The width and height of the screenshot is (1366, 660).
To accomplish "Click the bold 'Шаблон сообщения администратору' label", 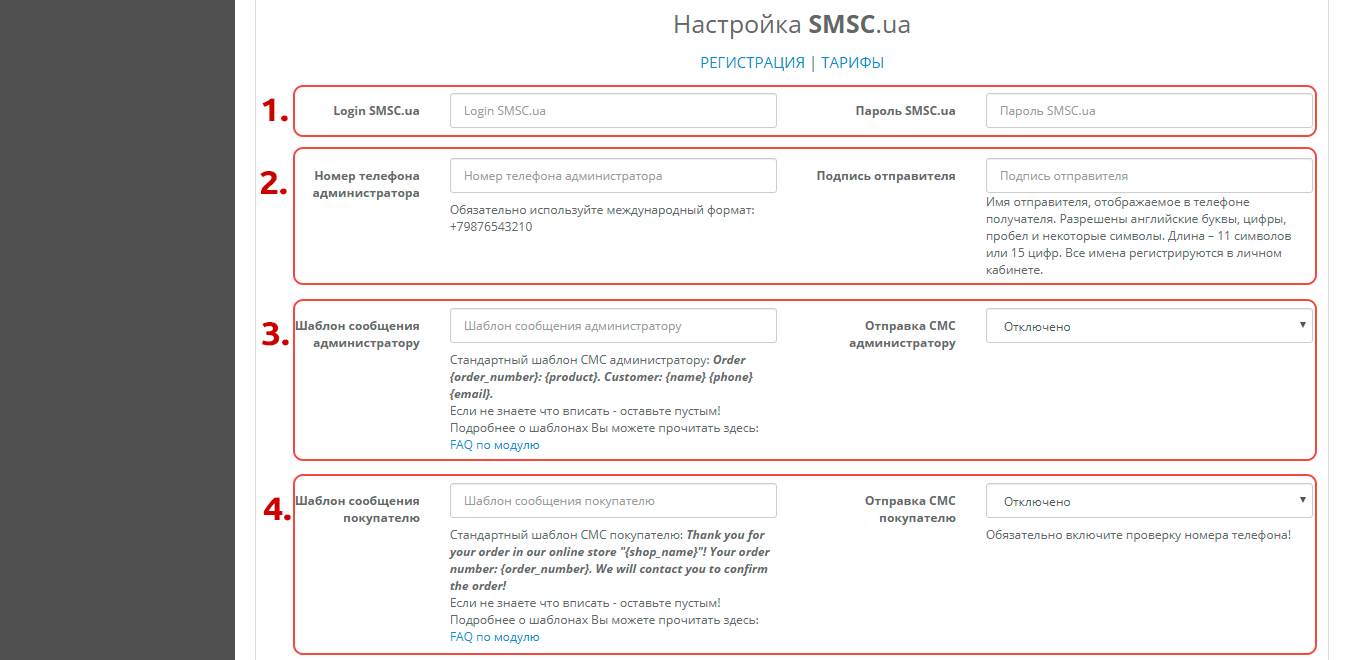I will (x=358, y=334).
